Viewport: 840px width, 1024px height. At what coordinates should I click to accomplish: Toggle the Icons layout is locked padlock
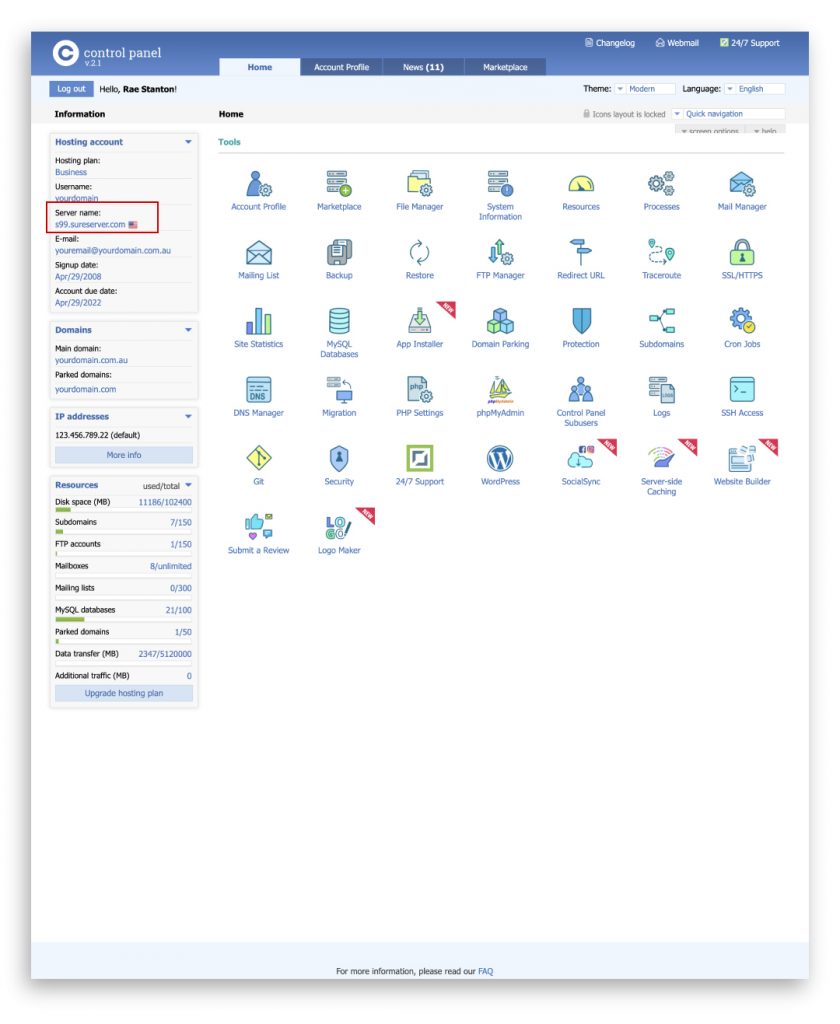pos(586,114)
